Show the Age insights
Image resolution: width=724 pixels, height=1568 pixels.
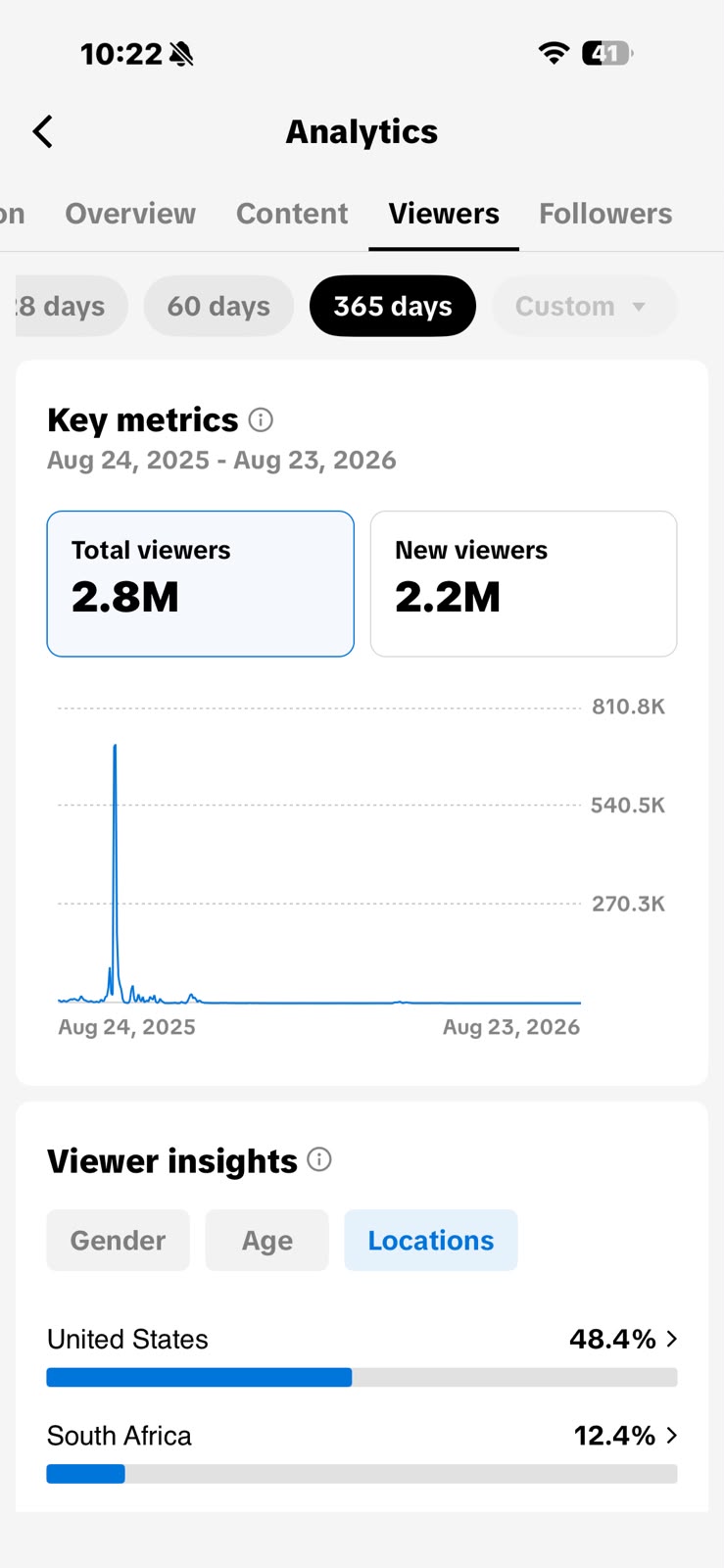(266, 1241)
